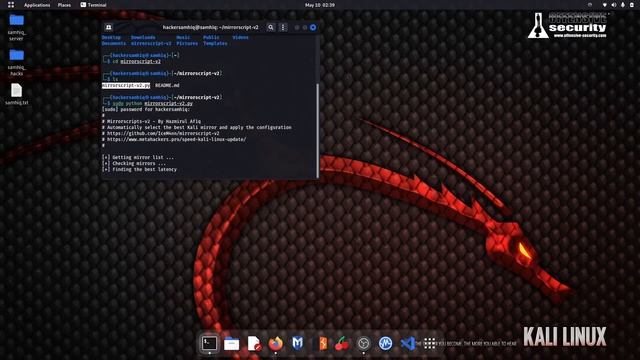Open Metasploit from the dock

(x=298, y=343)
